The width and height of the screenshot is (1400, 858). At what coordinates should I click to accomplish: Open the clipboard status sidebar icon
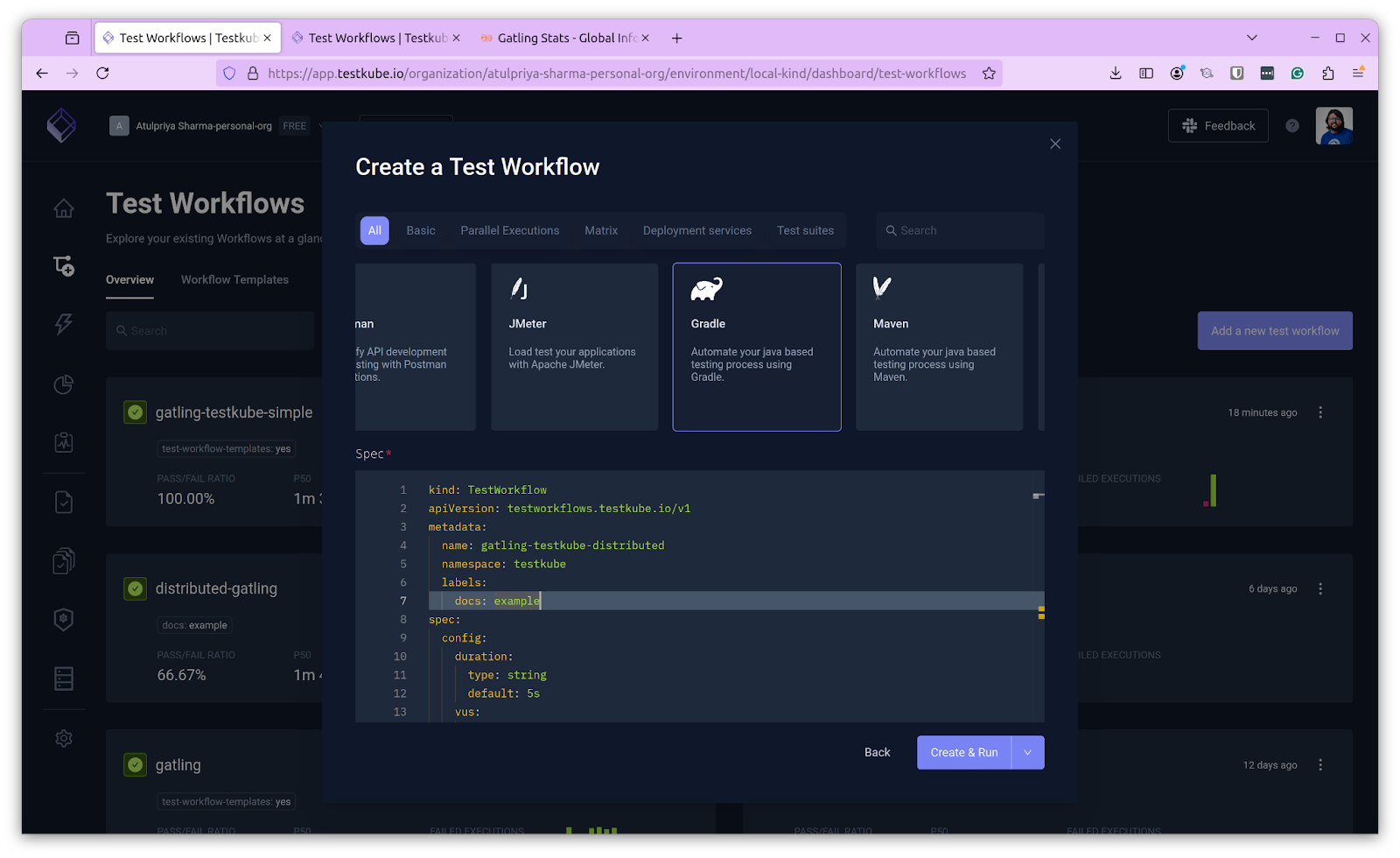click(64, 442)
